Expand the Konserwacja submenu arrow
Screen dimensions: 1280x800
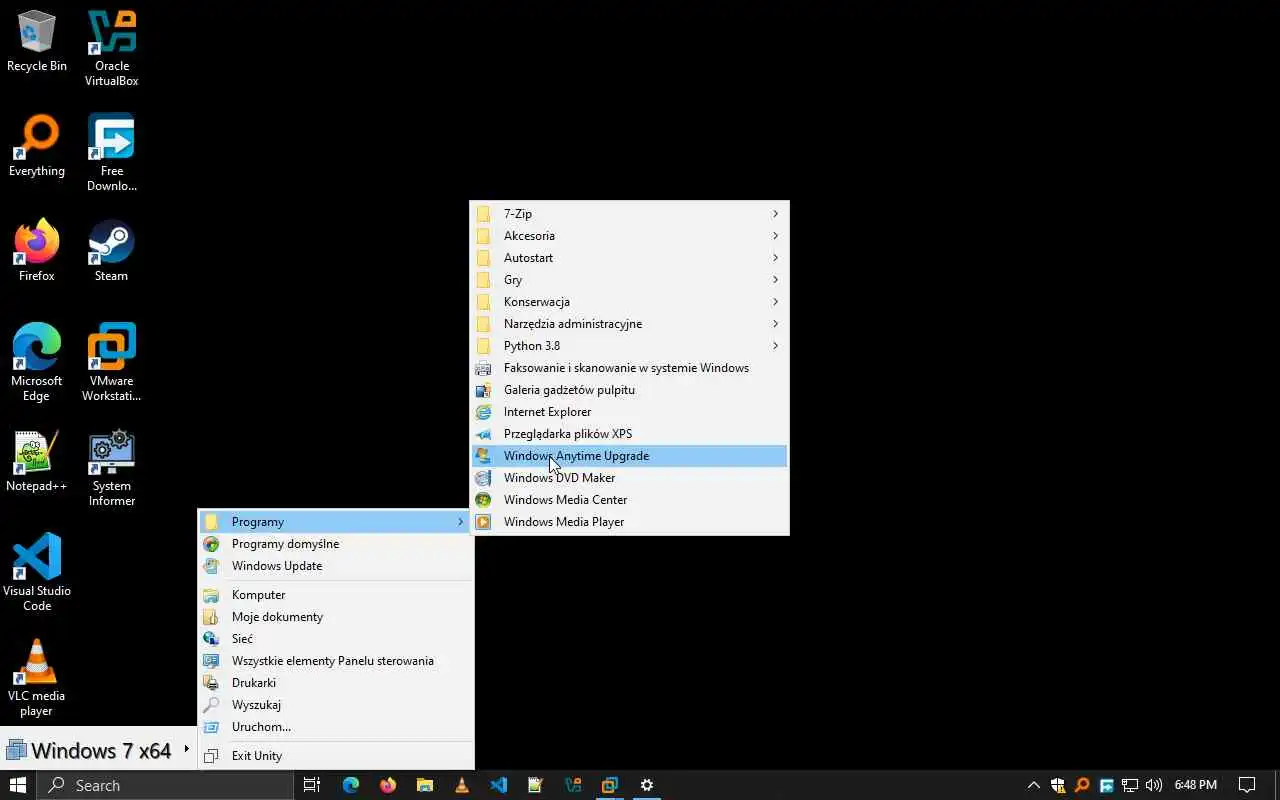click(775, 302)
